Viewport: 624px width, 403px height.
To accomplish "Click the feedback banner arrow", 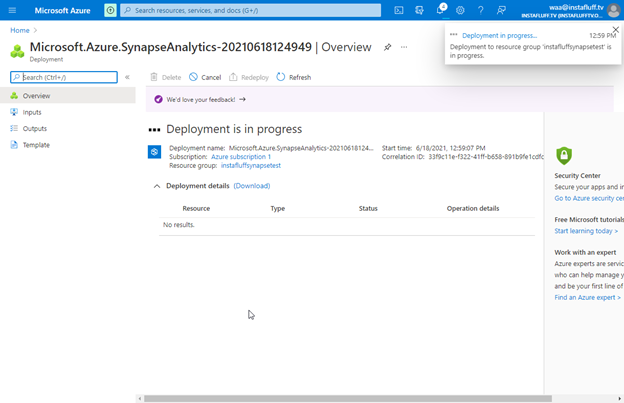I will point(242,99).
